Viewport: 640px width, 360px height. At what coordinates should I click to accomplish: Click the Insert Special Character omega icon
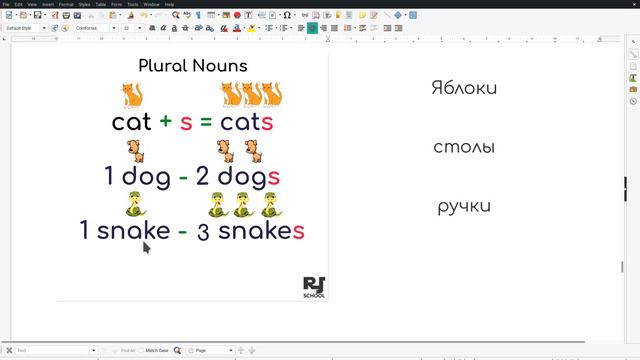pyautogui.click(x=287, y=15)
